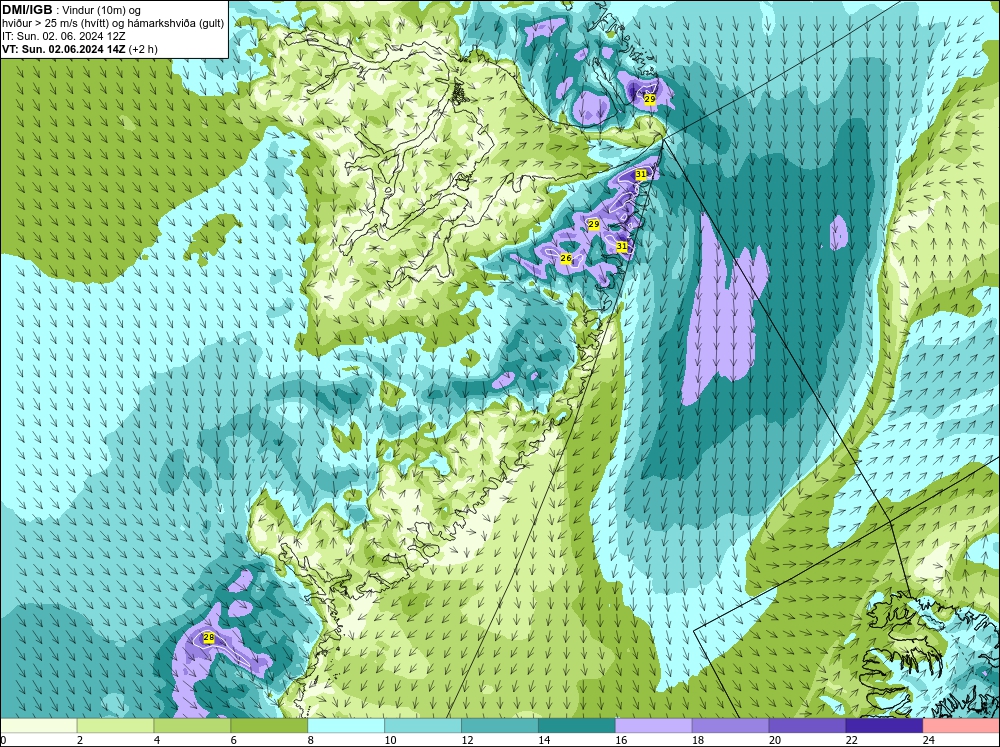Click the 12–14 m/s teal legend swatch

pos(500,726)
